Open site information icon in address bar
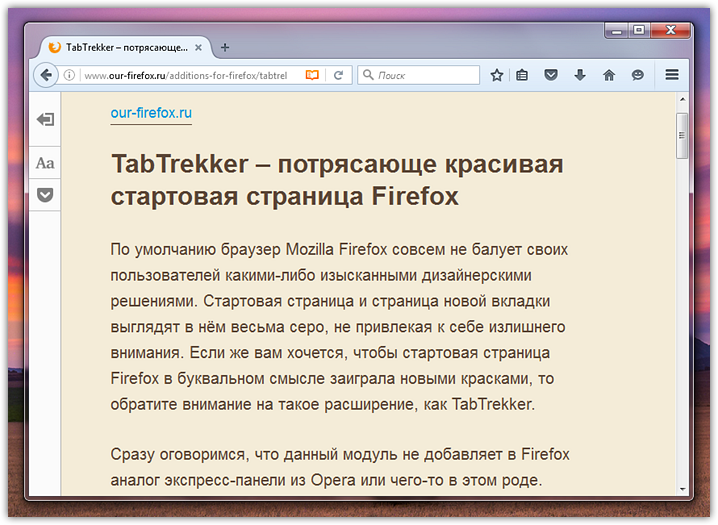This screenshot has width=718, height=525. [69, 75]
